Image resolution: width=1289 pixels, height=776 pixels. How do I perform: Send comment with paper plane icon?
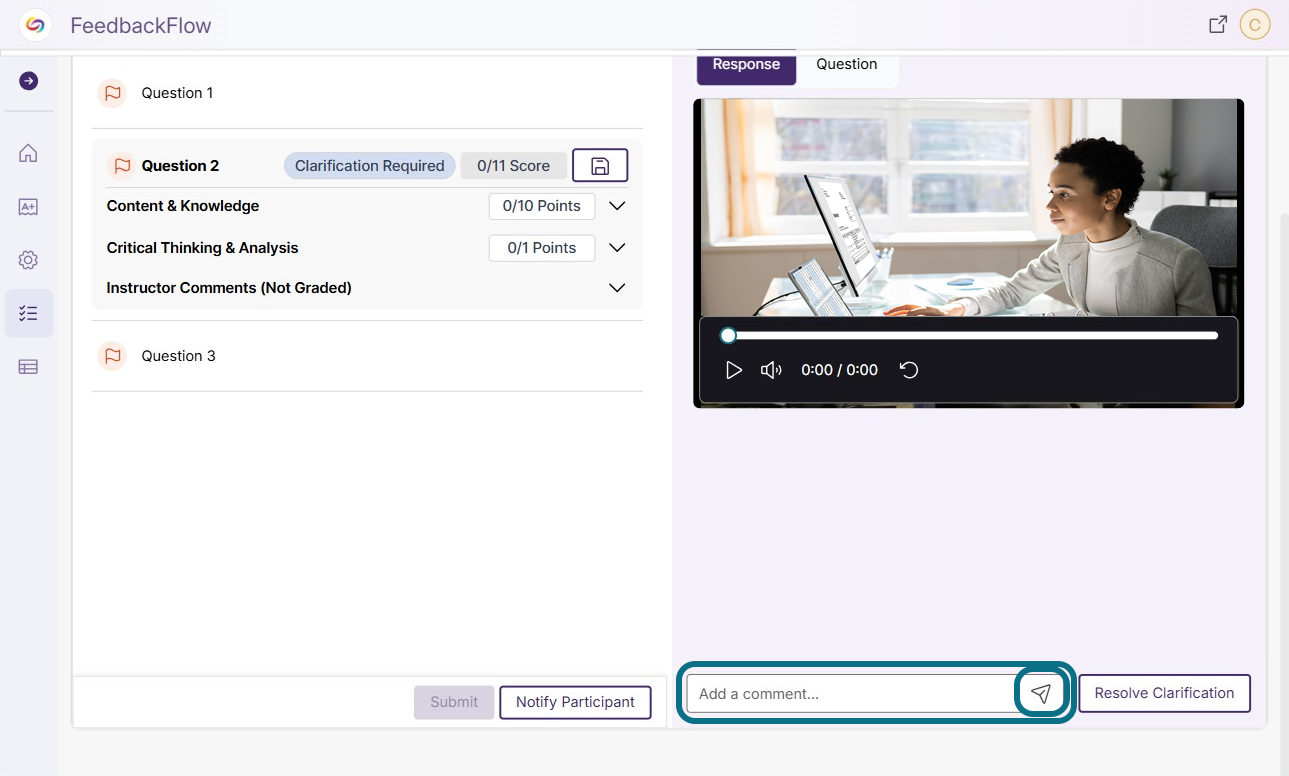click(x=1041, y=693)
